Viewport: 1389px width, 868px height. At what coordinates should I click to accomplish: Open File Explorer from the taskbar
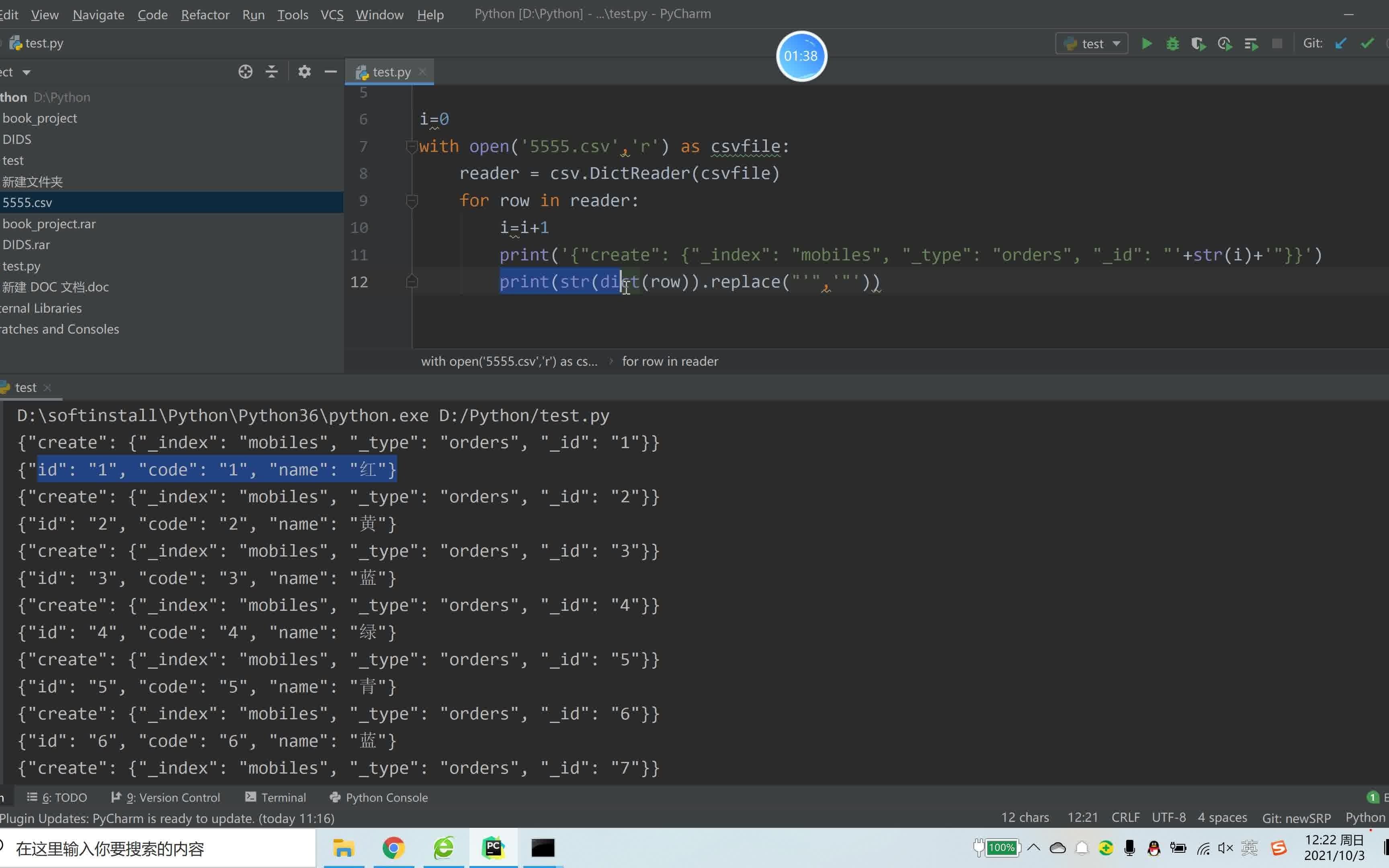point(344,848)
